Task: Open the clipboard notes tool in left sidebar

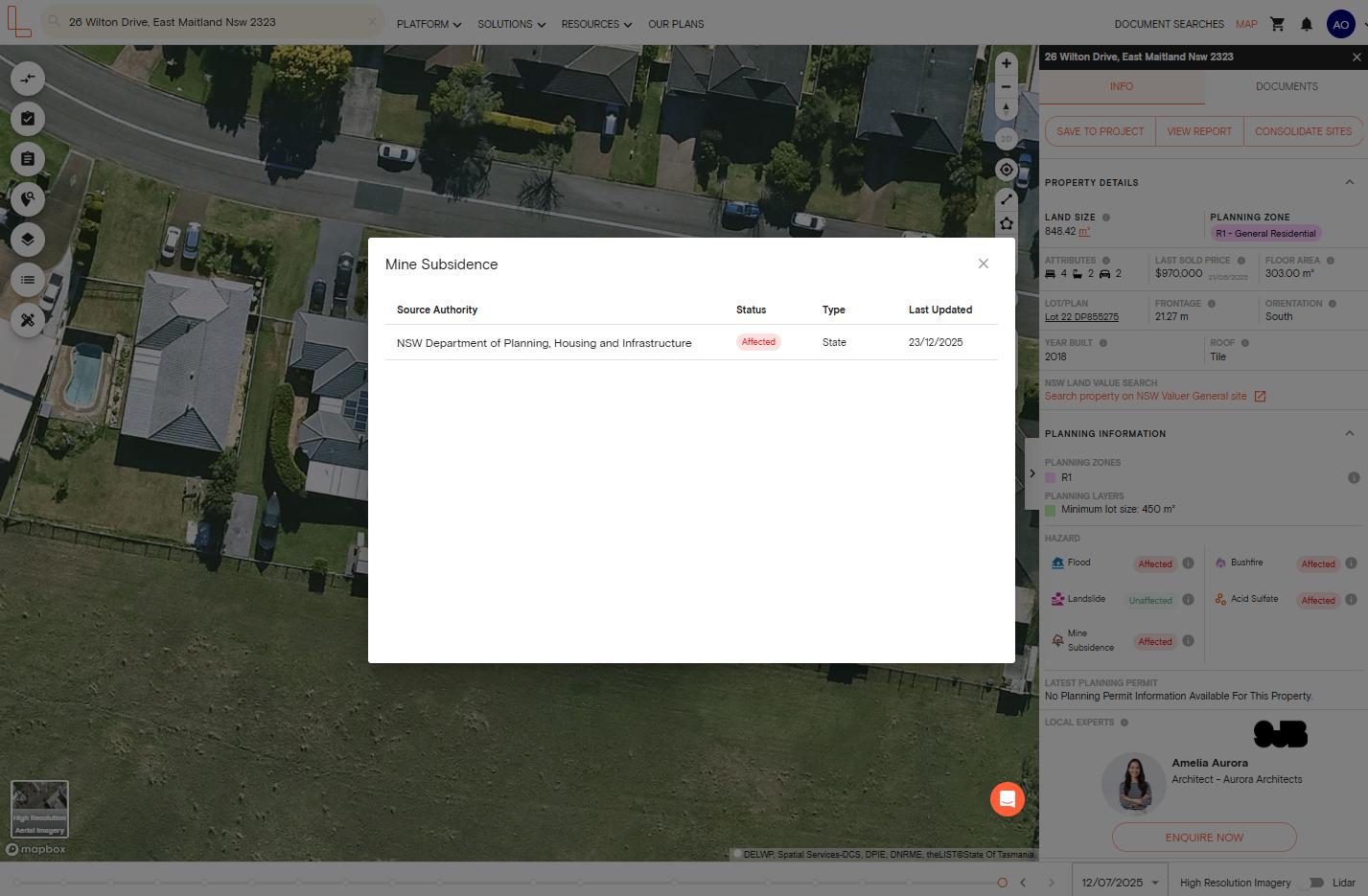Action: point(28,159)
